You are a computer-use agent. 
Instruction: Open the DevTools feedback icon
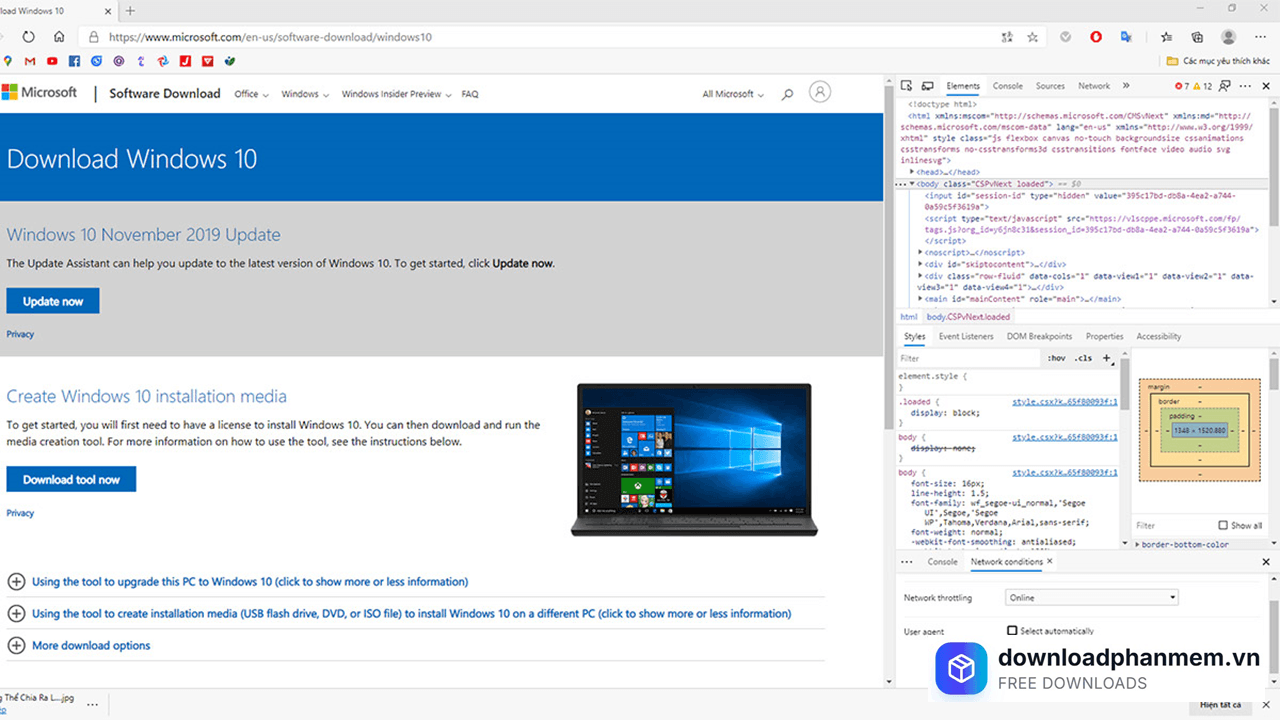(x=1225, y=87)
